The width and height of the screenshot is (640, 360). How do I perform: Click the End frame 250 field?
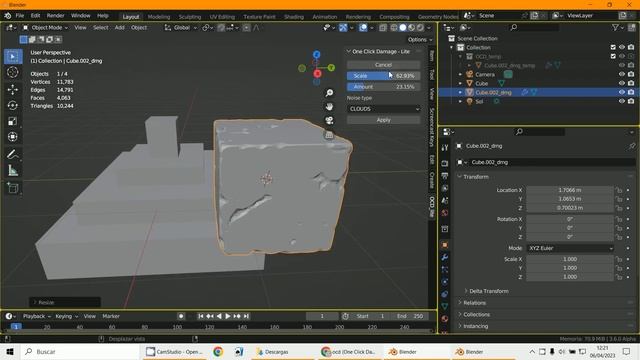pos(410,316)
